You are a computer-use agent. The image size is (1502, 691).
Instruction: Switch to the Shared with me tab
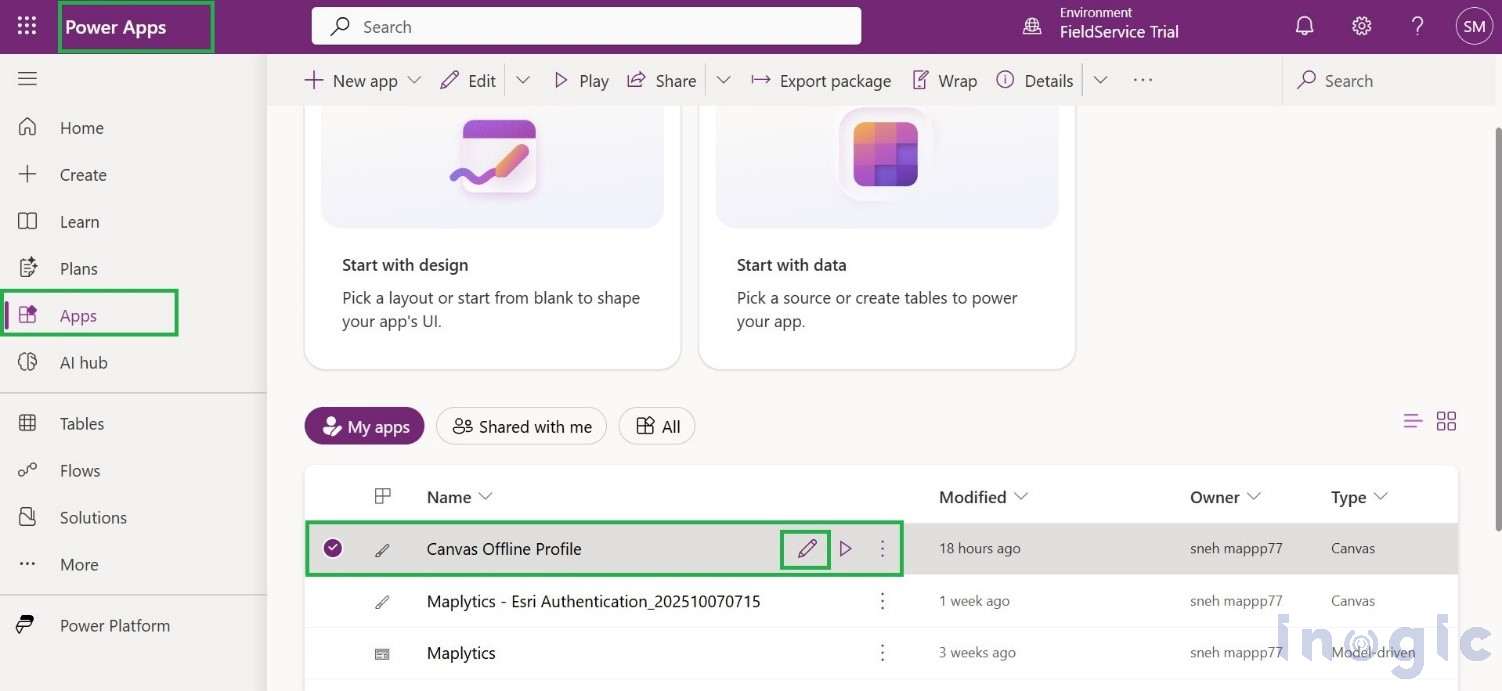[x=521, y=426]
